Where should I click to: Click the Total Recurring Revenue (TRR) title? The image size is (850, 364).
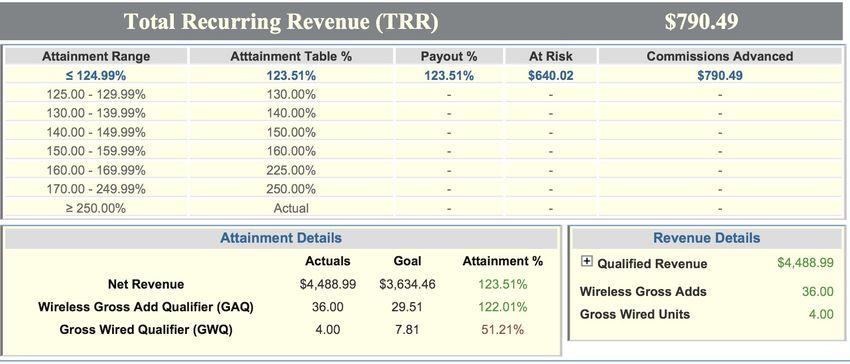point(281,22)
